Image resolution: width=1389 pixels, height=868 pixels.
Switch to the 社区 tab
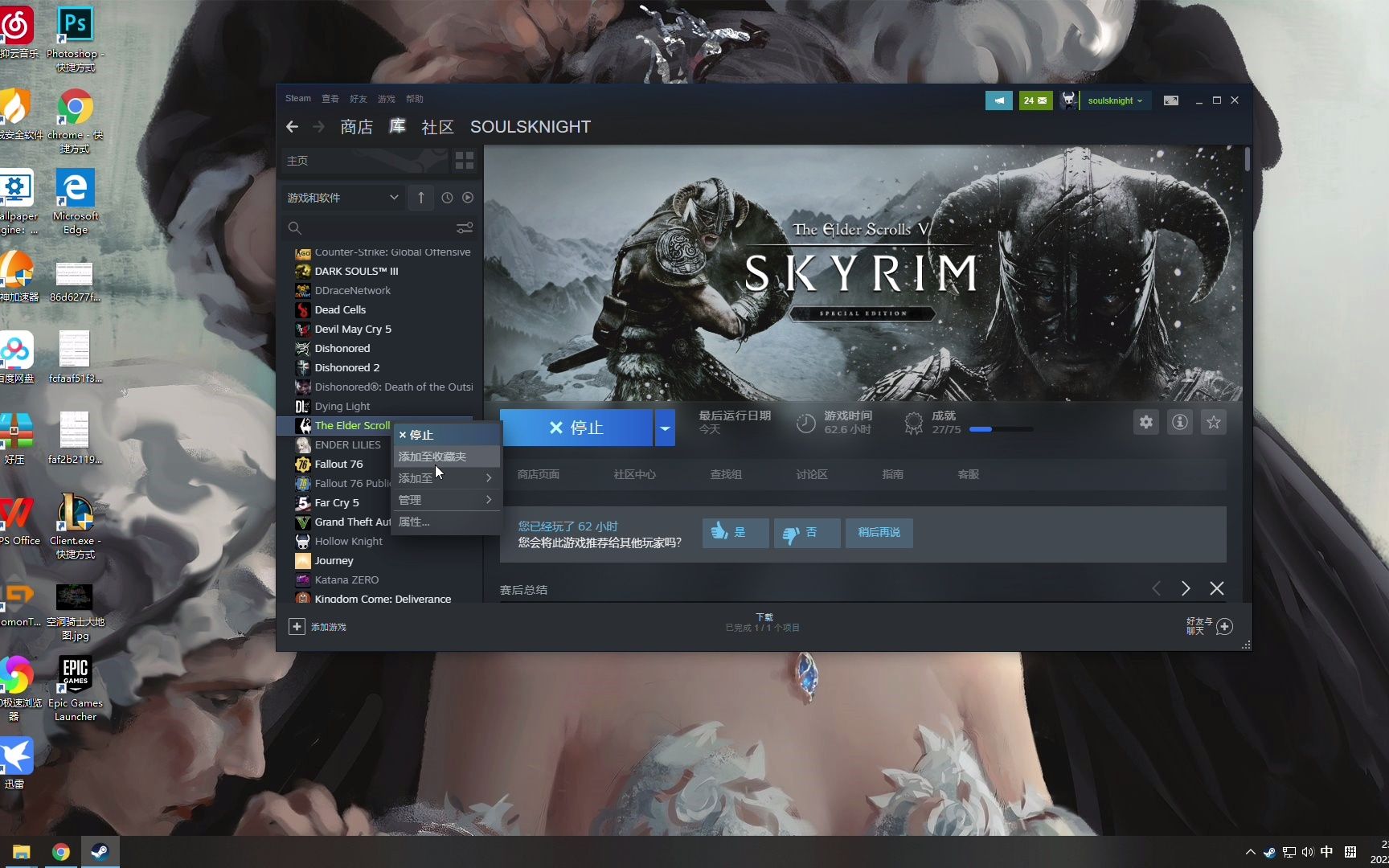click(438, 127)
